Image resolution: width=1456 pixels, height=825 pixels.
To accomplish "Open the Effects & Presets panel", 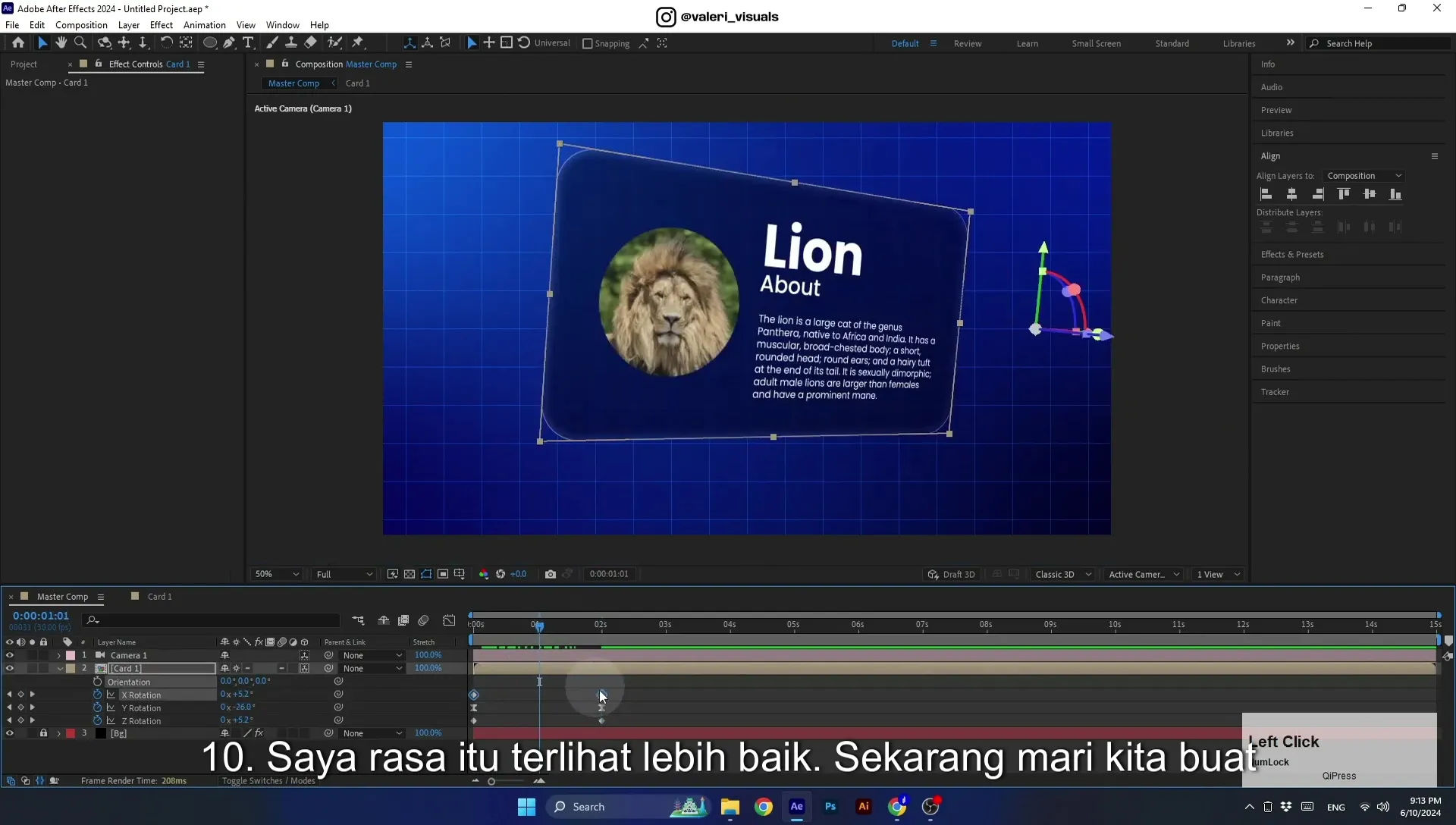I will click(x=1291, y=255).
